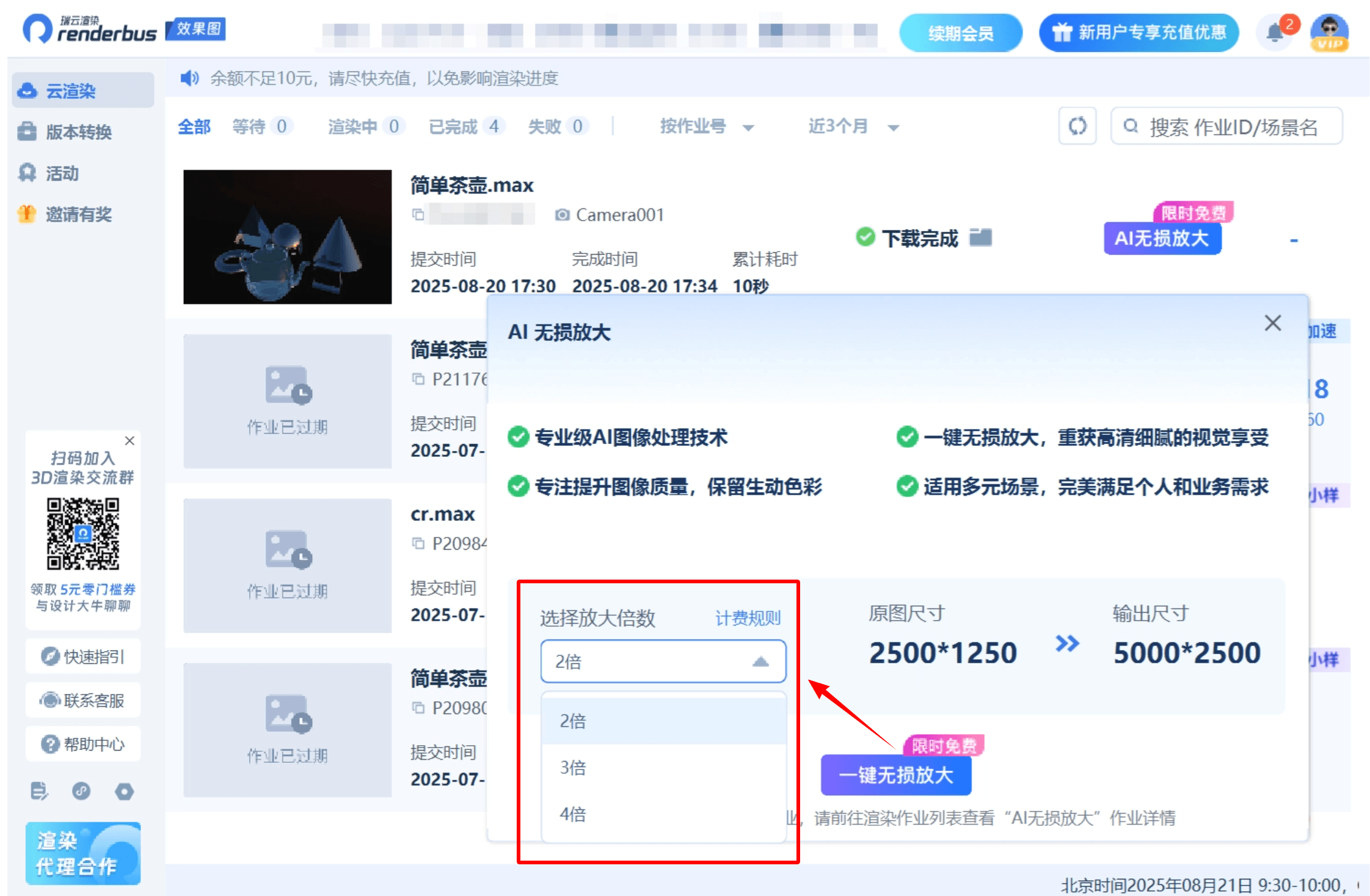Click the 下载完成 status text

click(x=920, y=238)
